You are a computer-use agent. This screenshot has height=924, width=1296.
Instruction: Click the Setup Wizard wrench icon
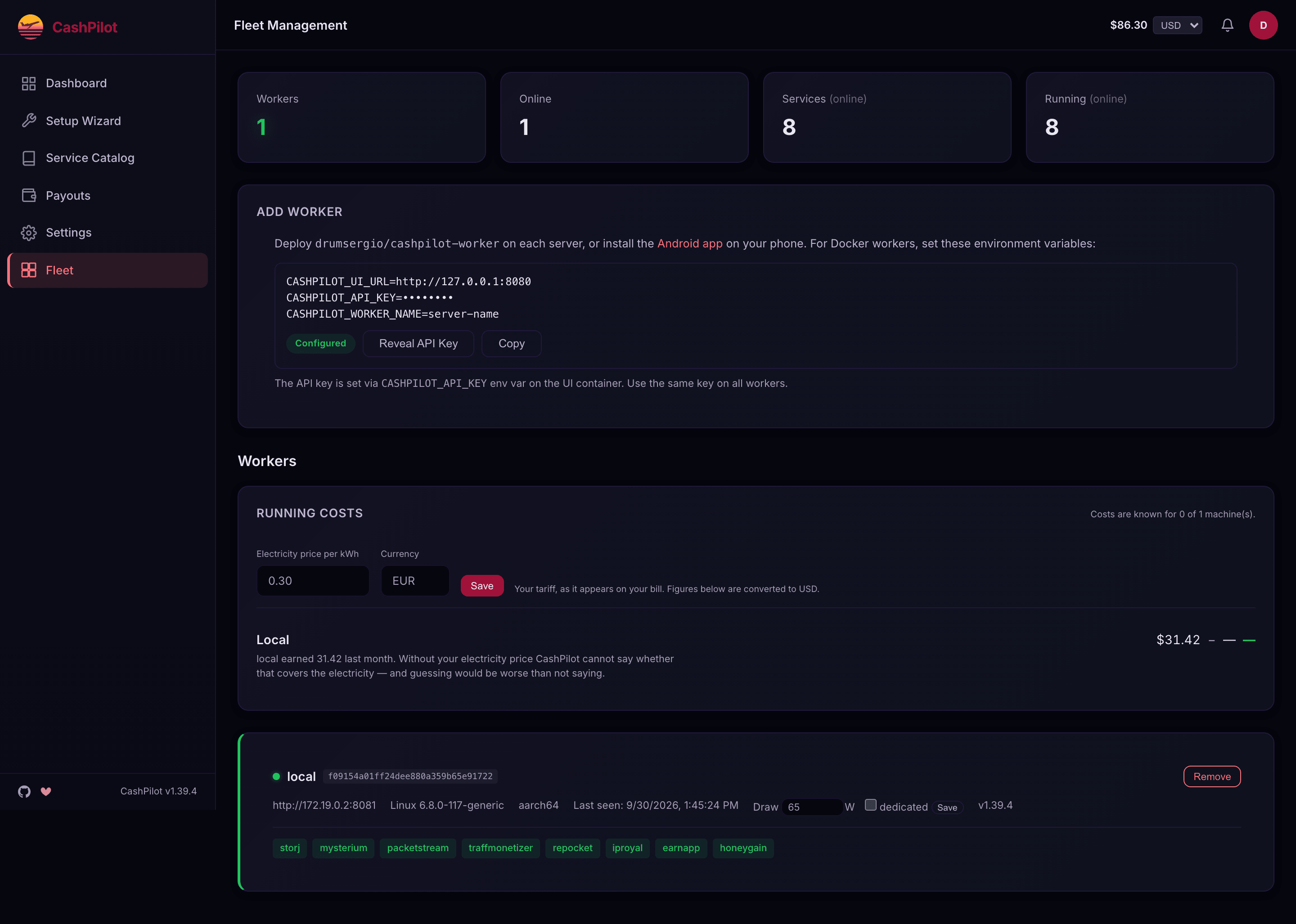28,121
